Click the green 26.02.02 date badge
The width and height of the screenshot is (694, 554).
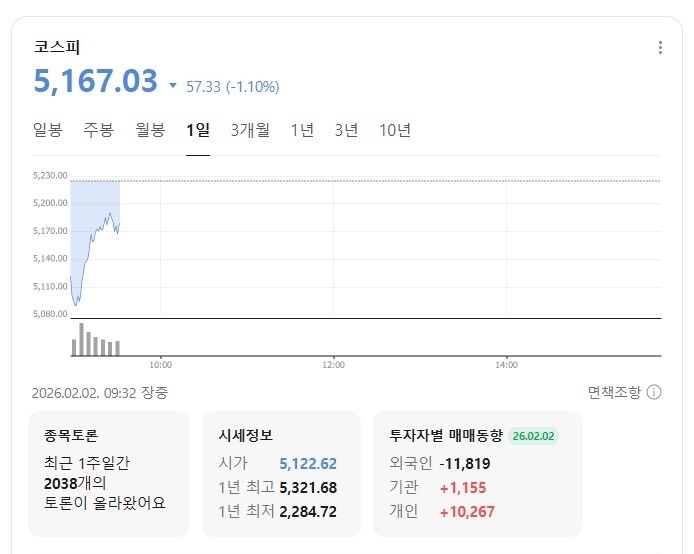(x=534, y=436)
